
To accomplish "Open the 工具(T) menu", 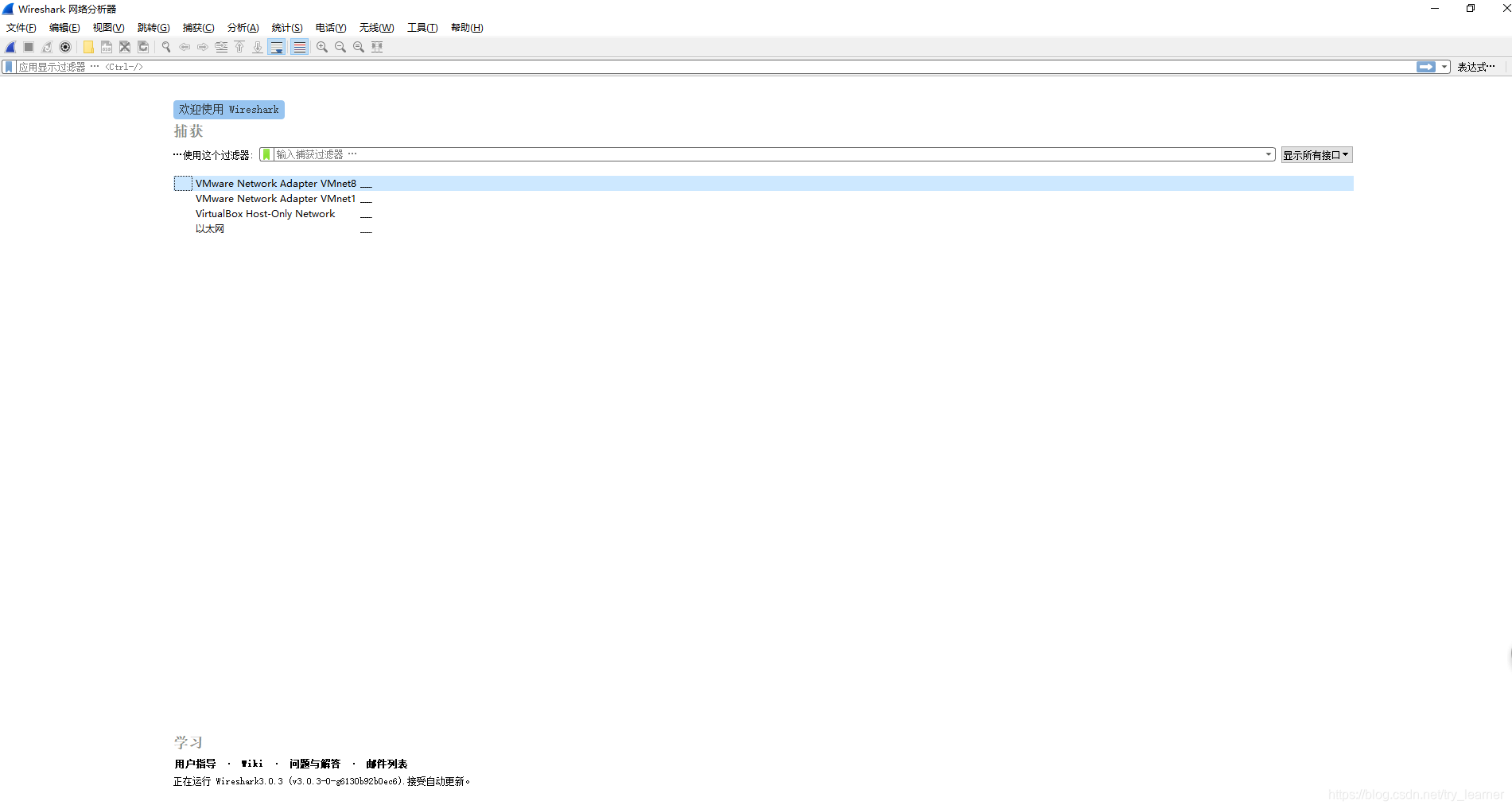I will (422, 28).
